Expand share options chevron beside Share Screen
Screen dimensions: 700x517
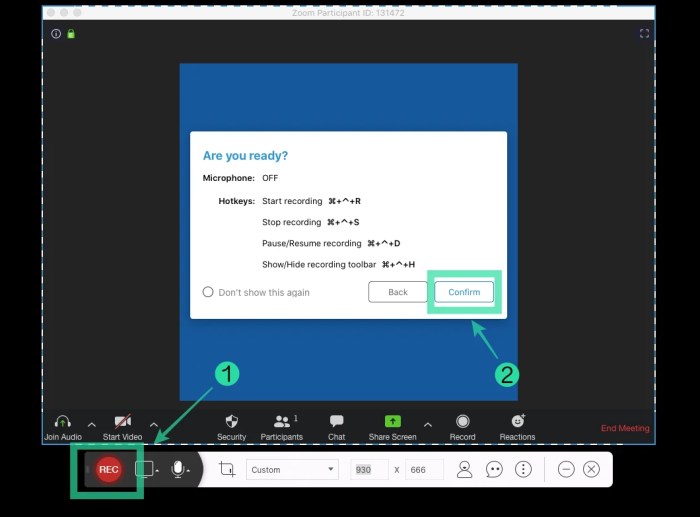[x=428, y=425]
